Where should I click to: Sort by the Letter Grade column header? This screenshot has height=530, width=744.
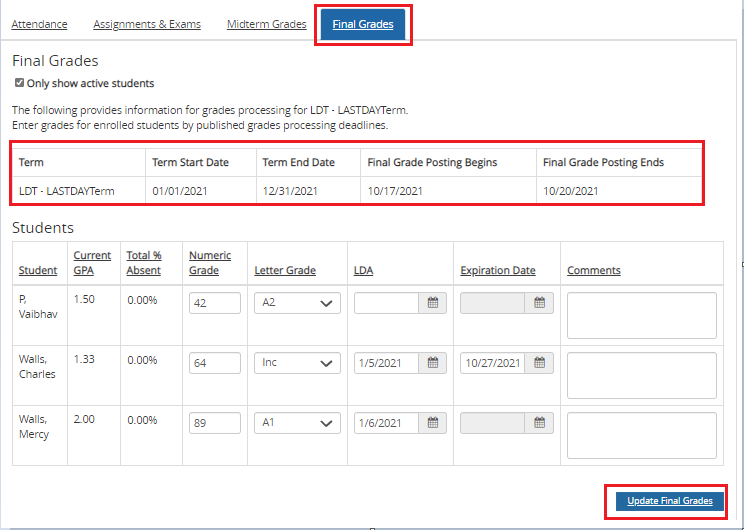point(287,271)
